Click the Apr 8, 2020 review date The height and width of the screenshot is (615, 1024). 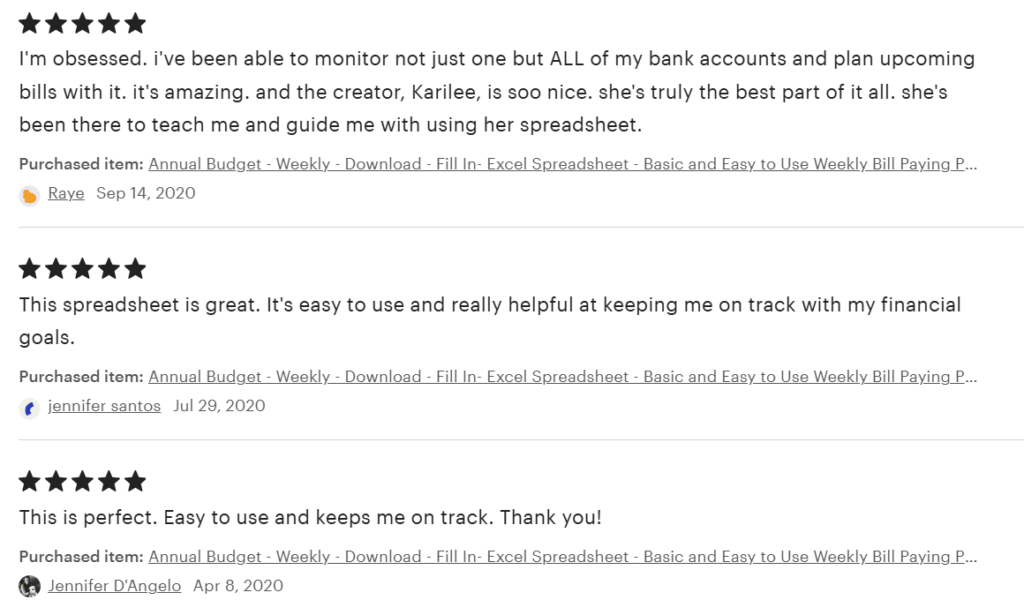pos(238,586)
